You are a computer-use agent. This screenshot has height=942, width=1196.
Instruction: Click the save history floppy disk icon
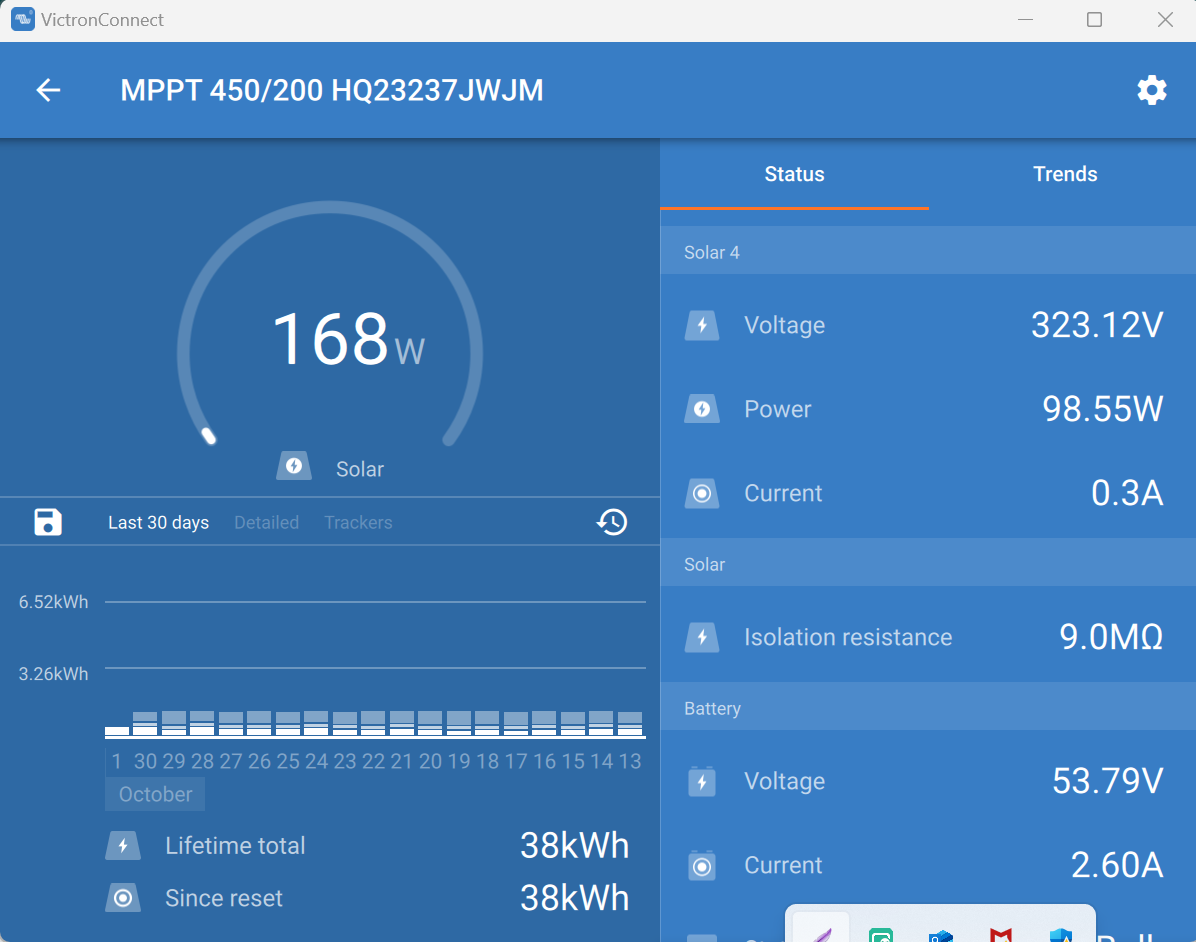(x=48, y=522)
